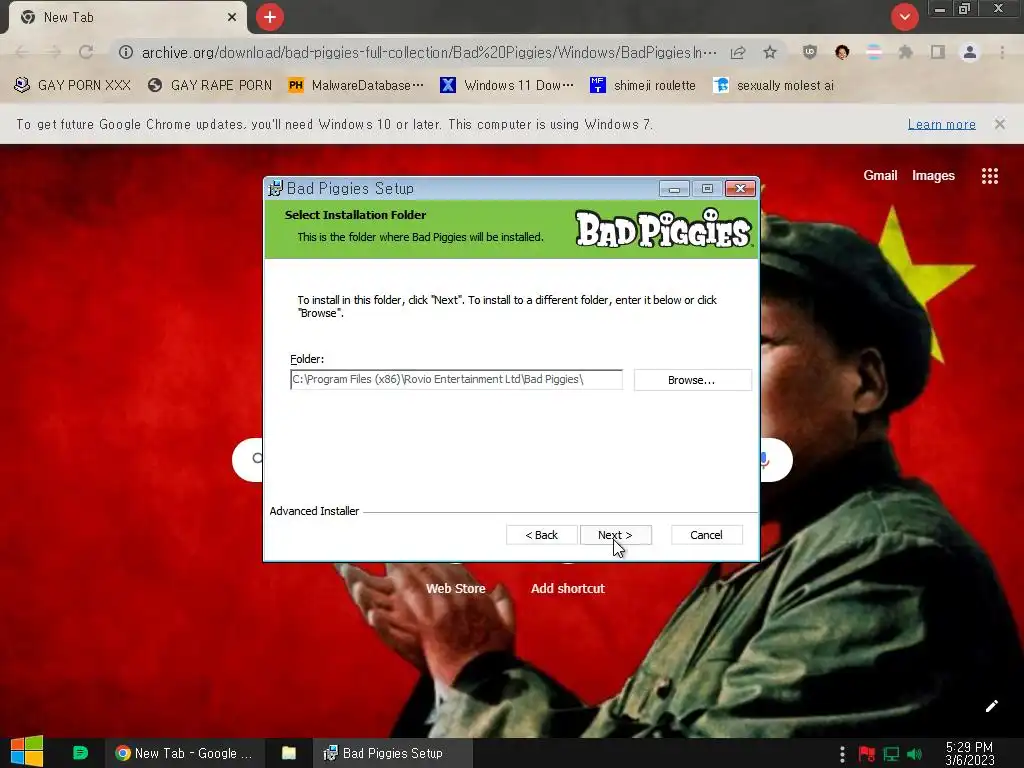Click the Add shortcut tile
The height and width of the screenshot is (768, 1024).
(x=568, y=588)
